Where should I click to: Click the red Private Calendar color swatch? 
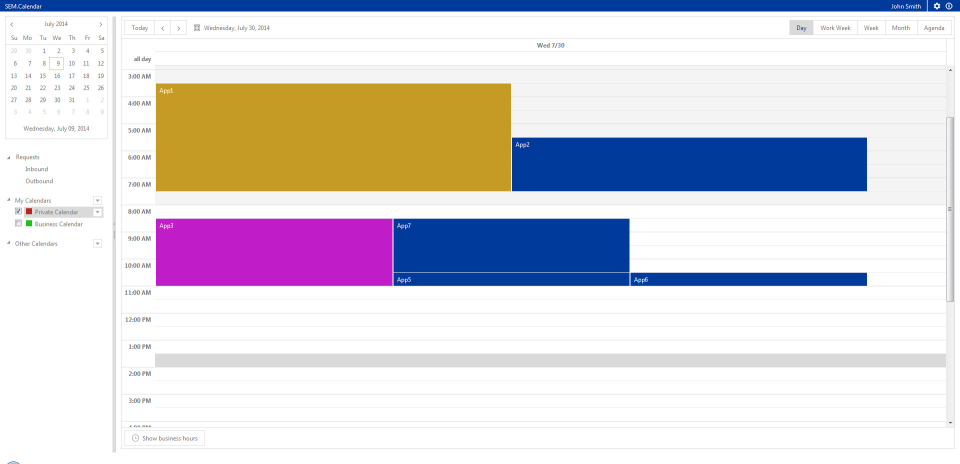click(29, 211)
